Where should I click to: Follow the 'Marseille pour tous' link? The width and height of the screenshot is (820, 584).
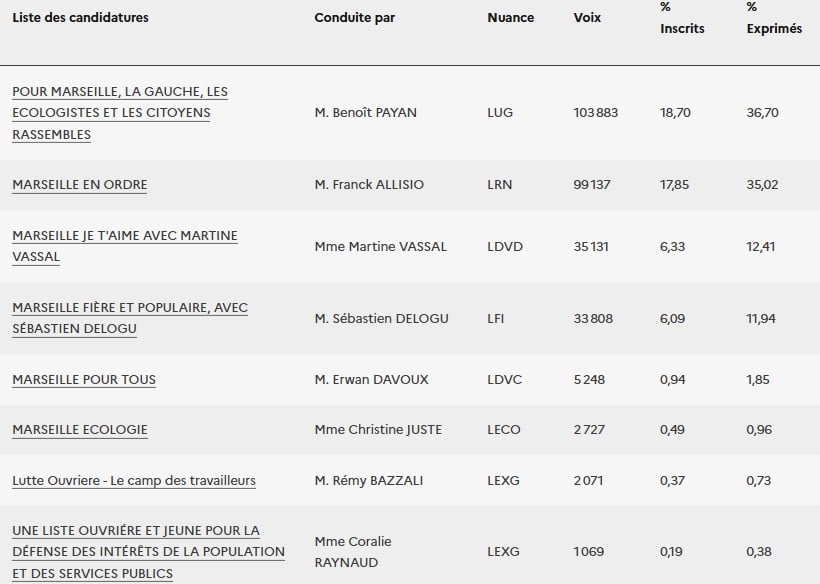84,380
